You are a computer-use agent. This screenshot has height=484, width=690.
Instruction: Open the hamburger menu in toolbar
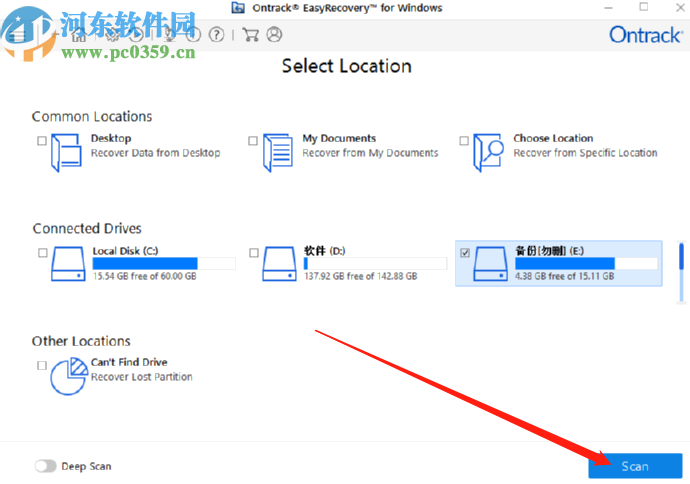(18, 35)
